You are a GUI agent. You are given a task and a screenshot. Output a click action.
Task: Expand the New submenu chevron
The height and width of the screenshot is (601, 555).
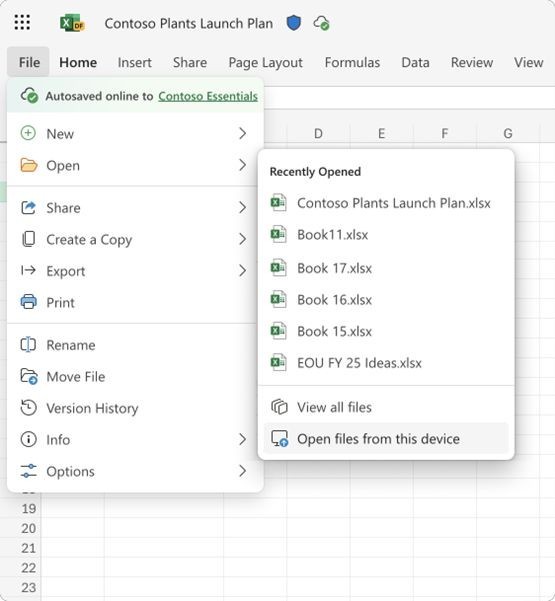point(242,134)
